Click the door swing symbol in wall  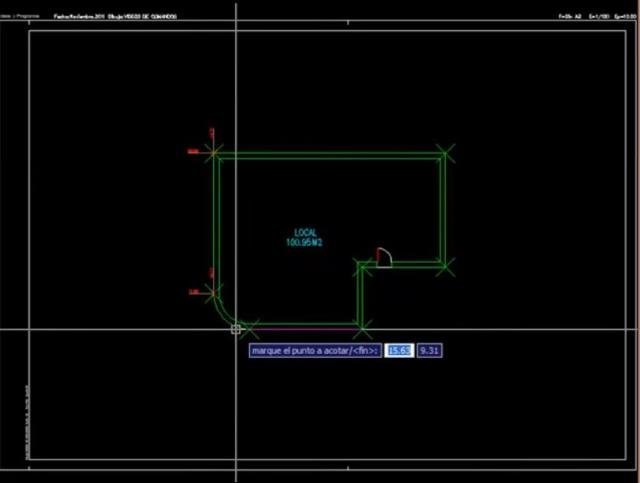tap(384, 257)
